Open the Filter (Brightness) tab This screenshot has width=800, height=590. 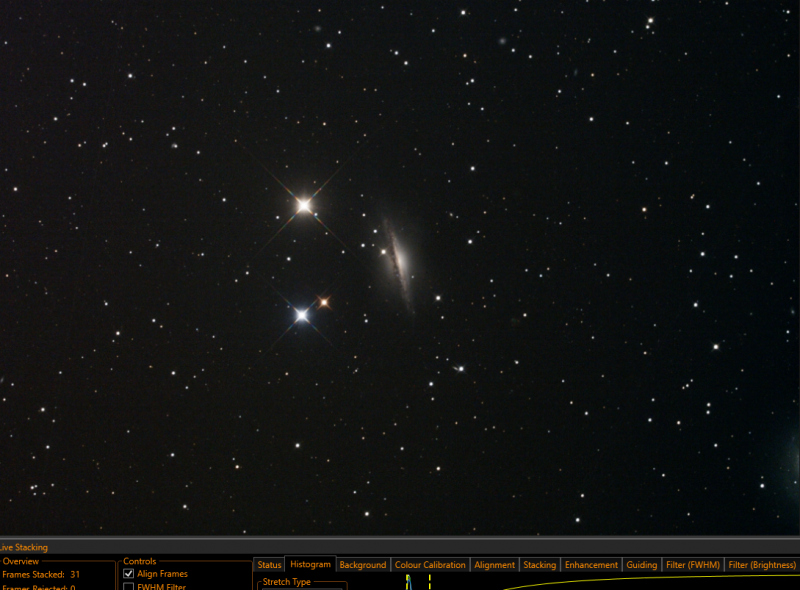click(762, 565)
